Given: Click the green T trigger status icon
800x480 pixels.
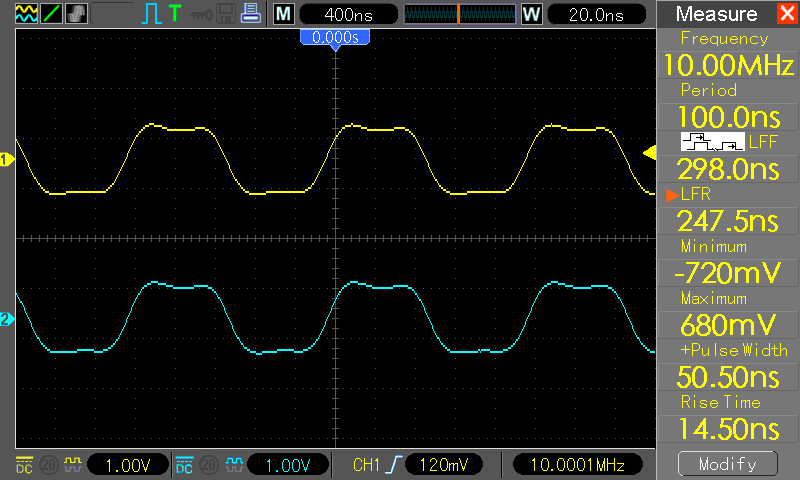Looking at the screenshot, I should pyautogui.click(x=175, y=13).
